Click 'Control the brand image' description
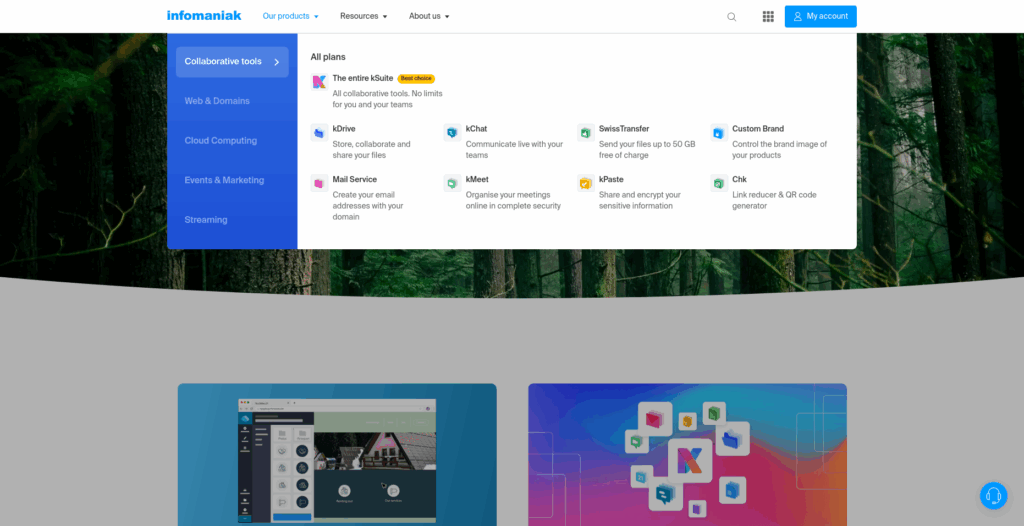This screenshot has width=1024, height=526. 779,150
